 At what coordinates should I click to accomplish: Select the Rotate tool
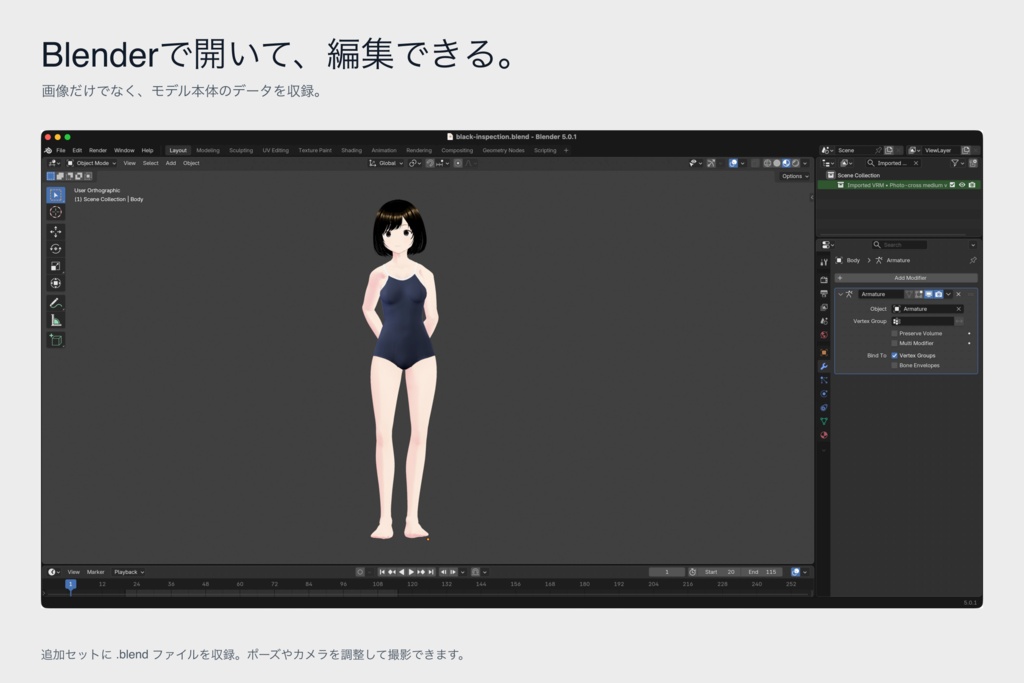click(56, 249)
